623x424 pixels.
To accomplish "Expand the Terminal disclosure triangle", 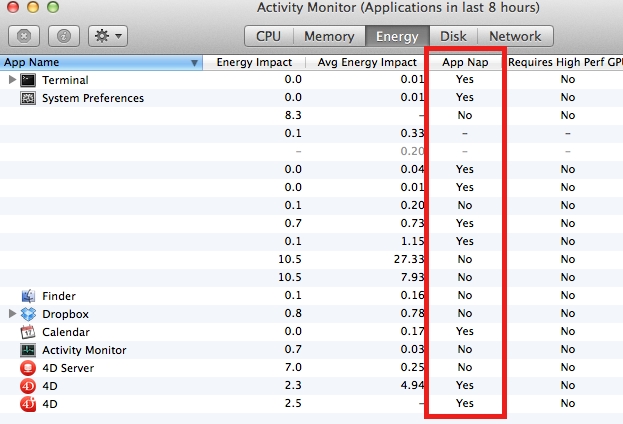I will click(12, 80).
